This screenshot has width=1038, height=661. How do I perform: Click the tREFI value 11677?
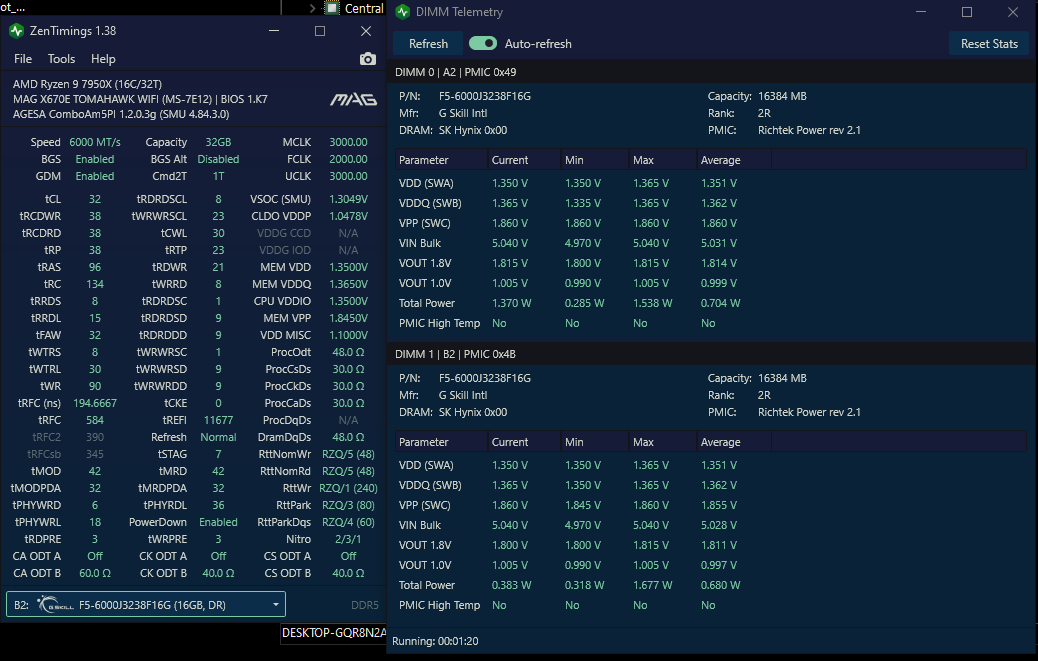click(x=218, y=420)
